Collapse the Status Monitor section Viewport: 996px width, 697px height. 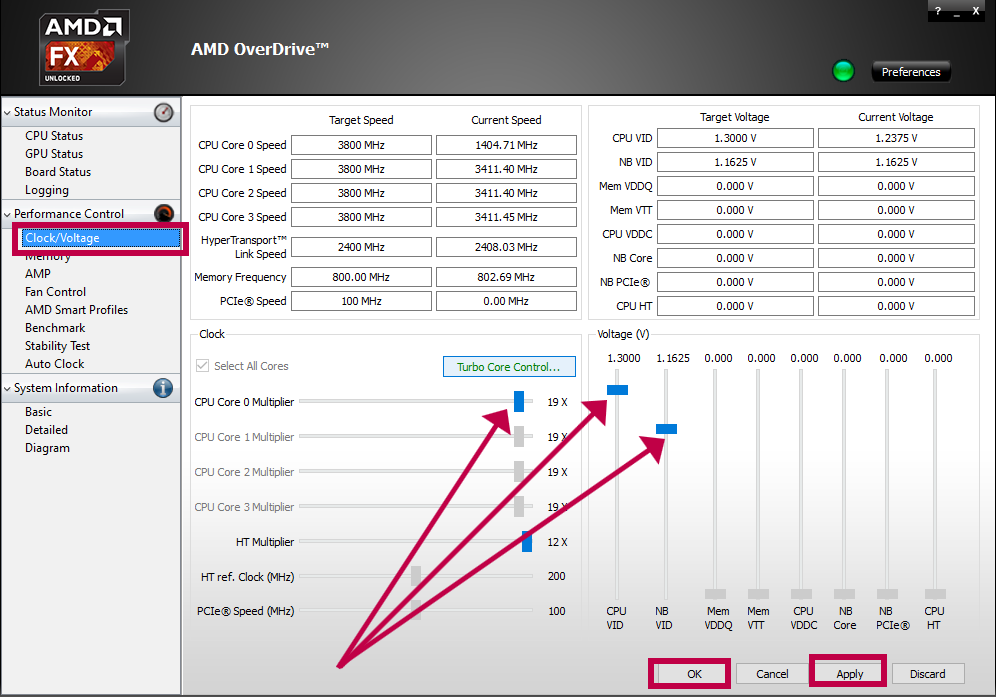[7, 112]
